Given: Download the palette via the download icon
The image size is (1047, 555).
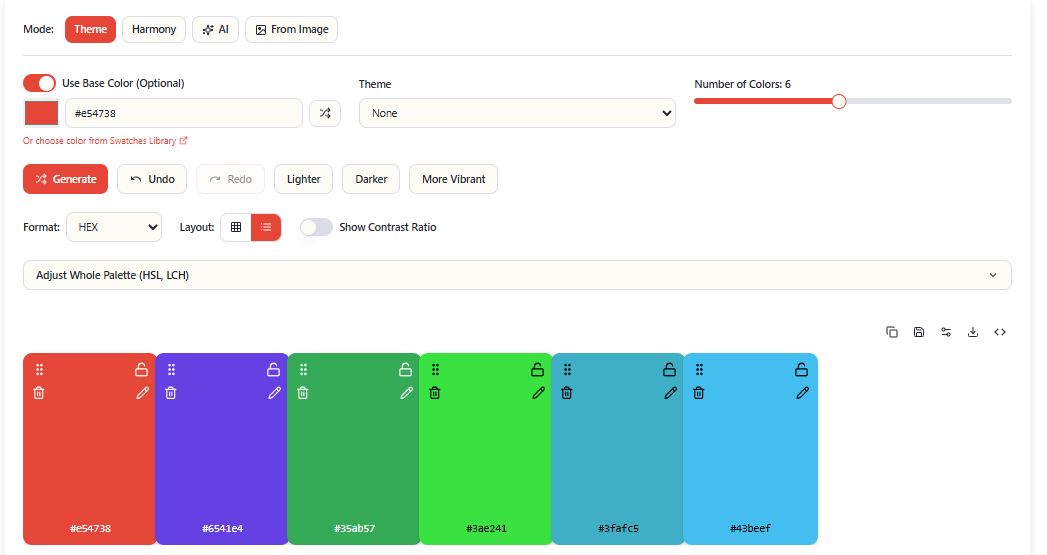Looking at the screenshot, I should click(x=973, y=332).
